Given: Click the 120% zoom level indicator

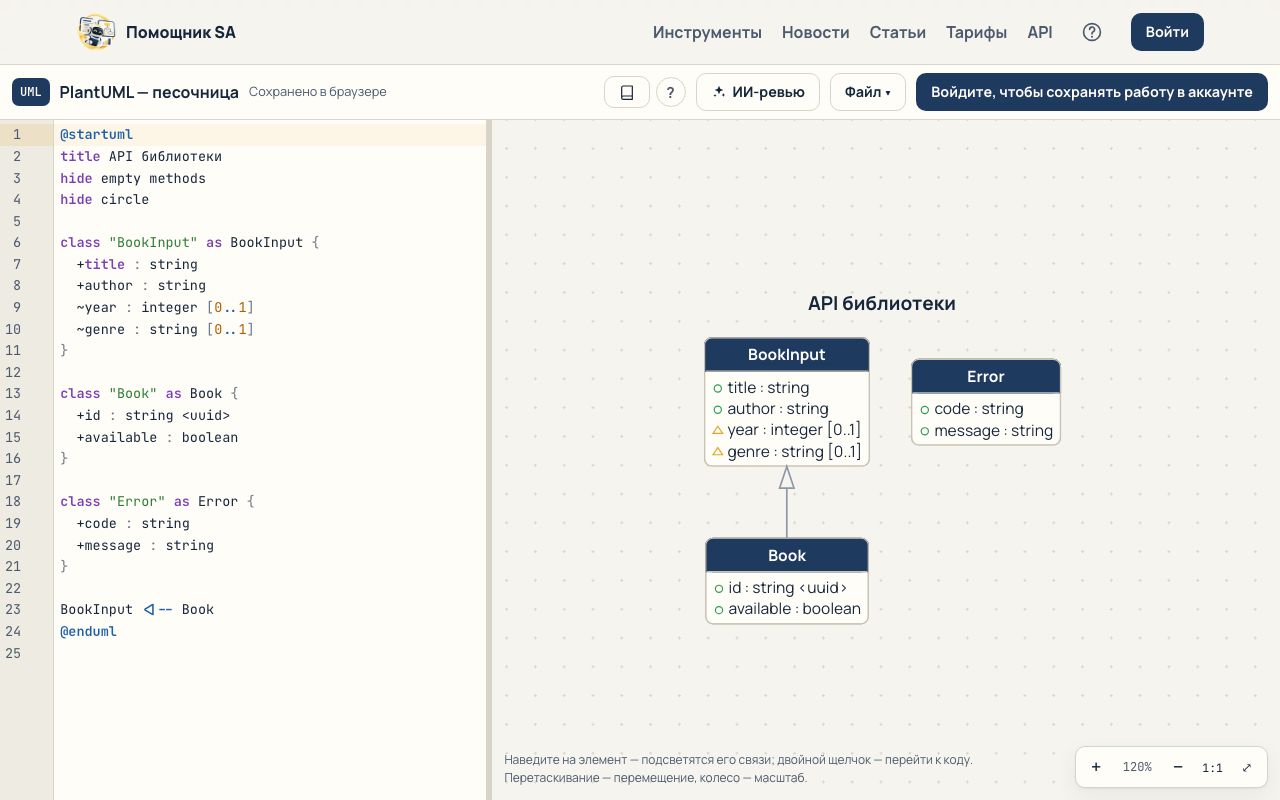Looking at the screenshot, I should click(1137, 767).
